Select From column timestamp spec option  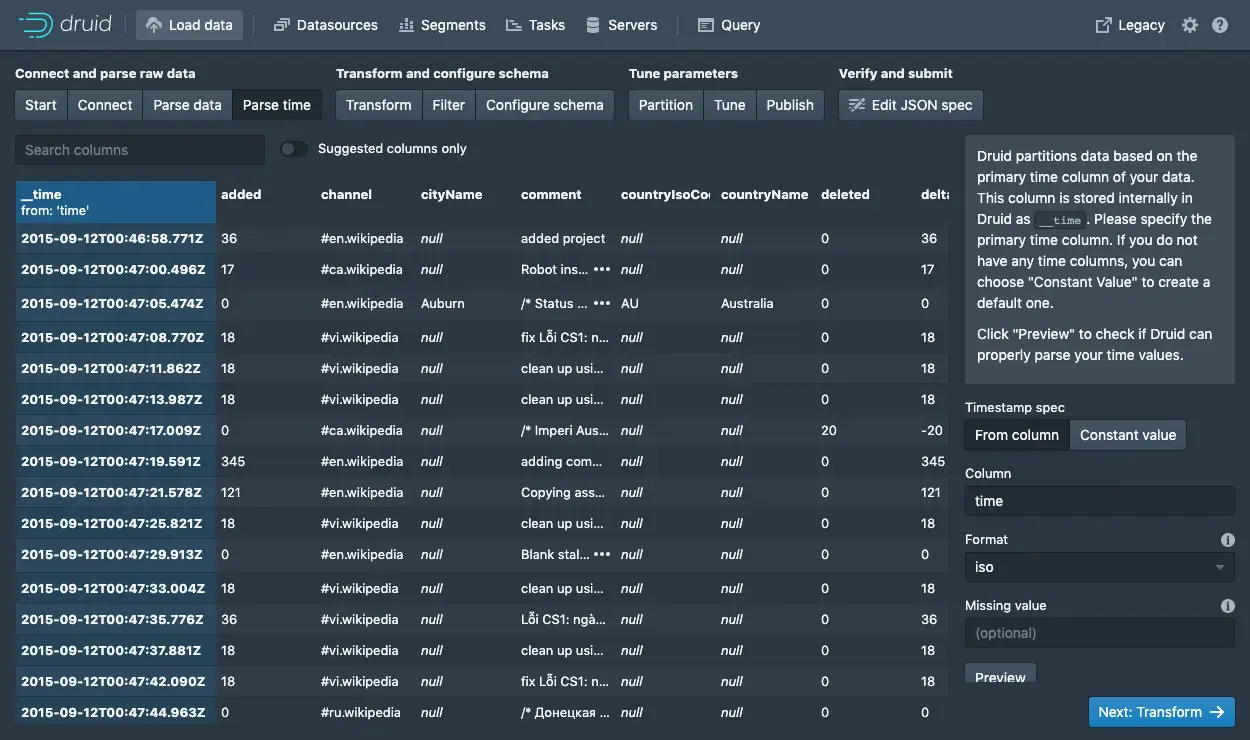(1017, 435)
